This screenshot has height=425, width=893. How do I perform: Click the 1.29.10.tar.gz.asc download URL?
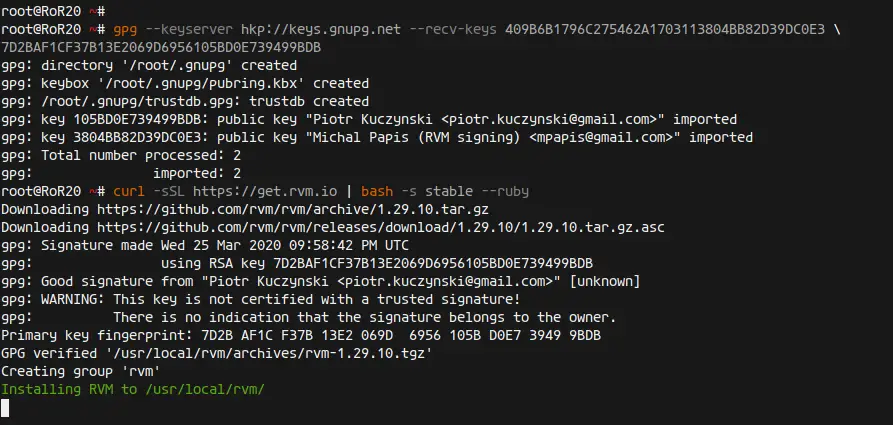click(x=380, y=227)
